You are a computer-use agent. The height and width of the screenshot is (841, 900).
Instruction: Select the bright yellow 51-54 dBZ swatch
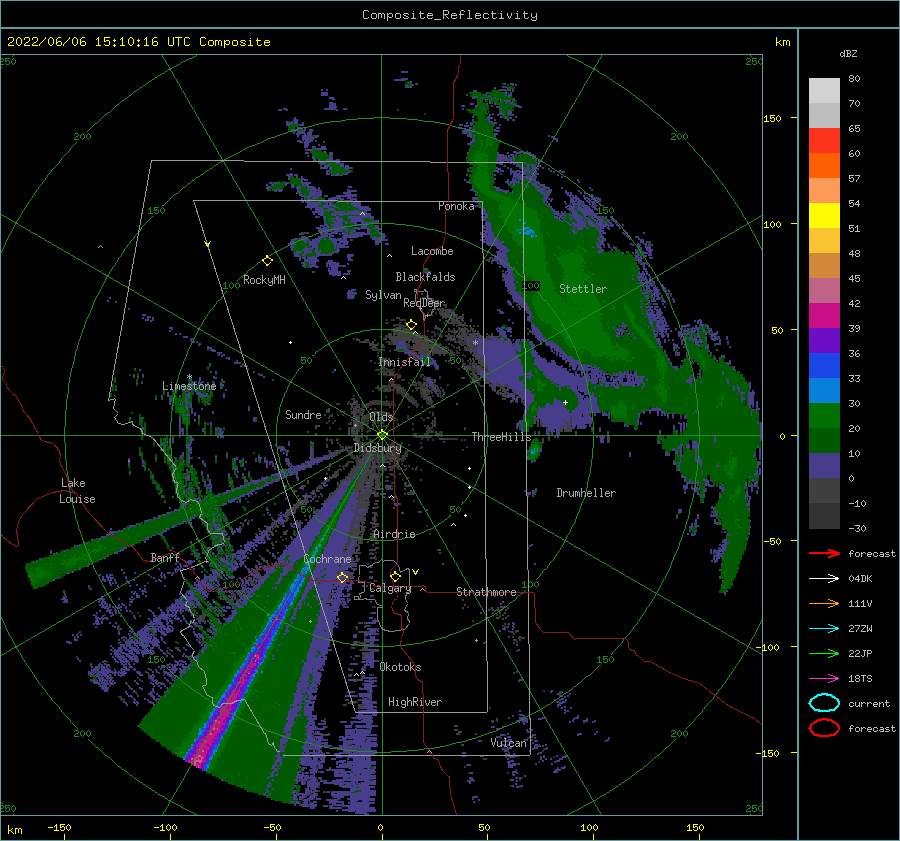tap(824, 216)
